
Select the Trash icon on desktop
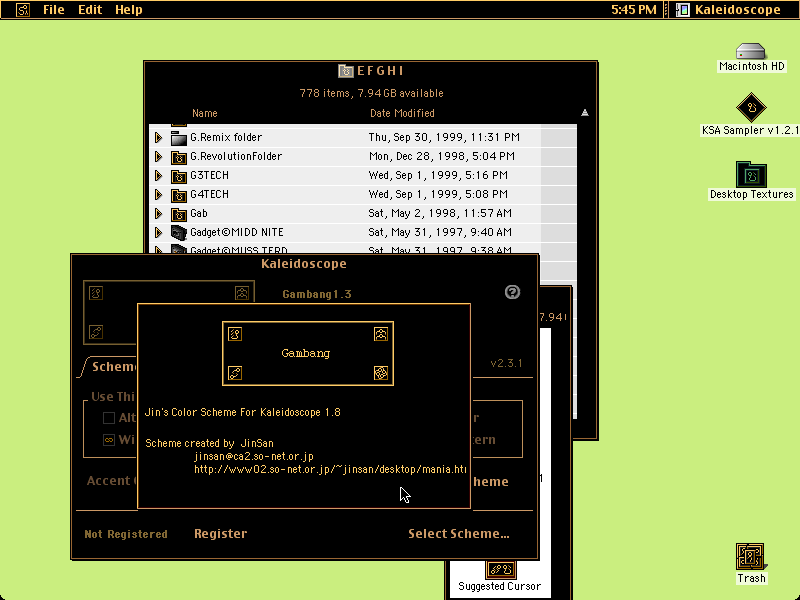pyautogui.click(x=751, y=557)
